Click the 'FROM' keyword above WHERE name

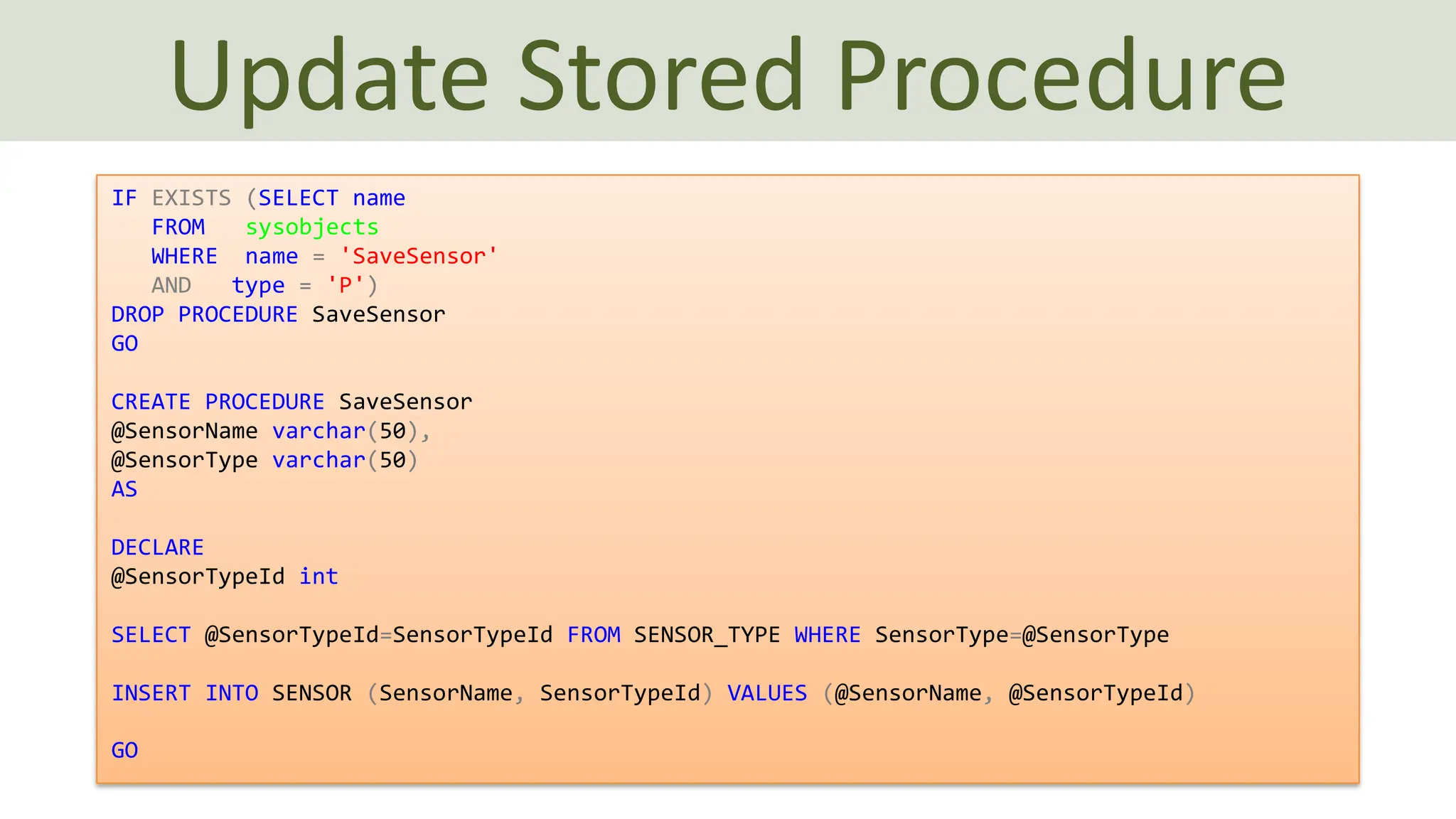tap(178, 227)
